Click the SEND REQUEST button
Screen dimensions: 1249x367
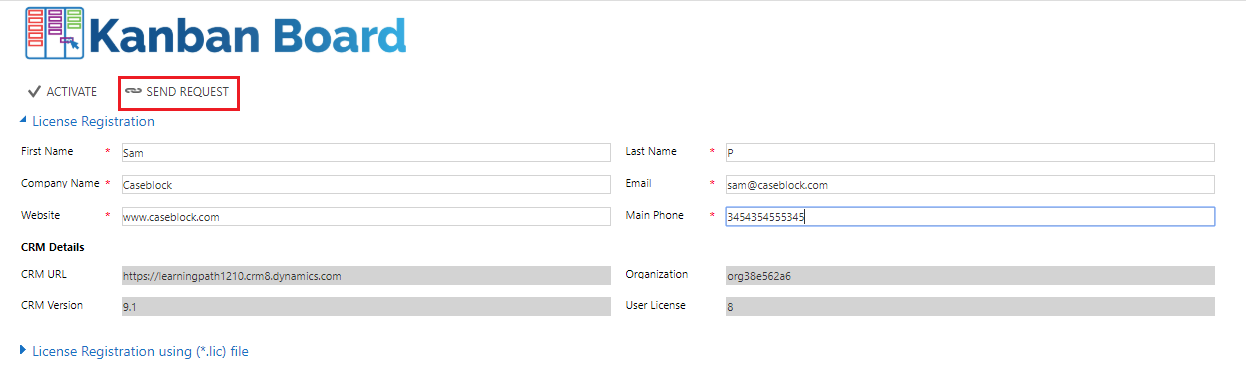click(177, 92)
